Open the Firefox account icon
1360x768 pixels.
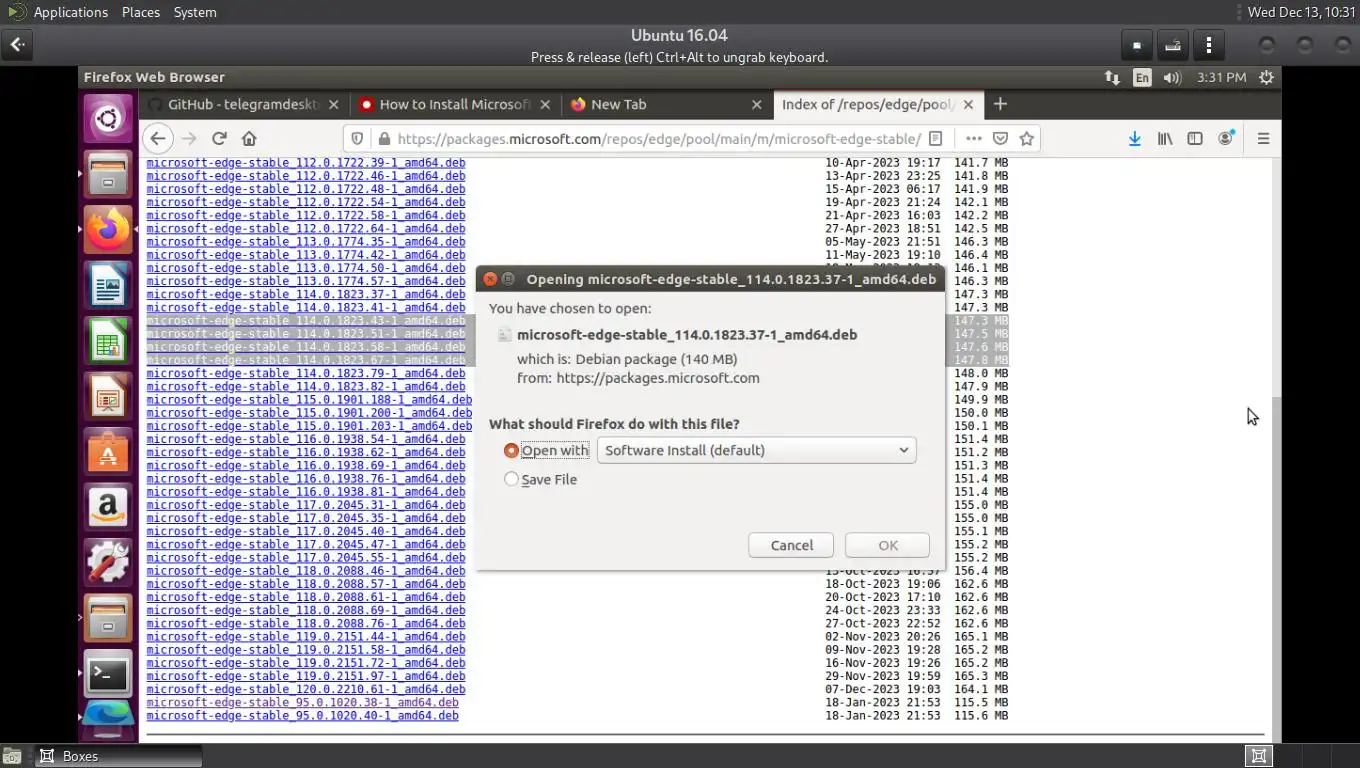[1226, 139]
